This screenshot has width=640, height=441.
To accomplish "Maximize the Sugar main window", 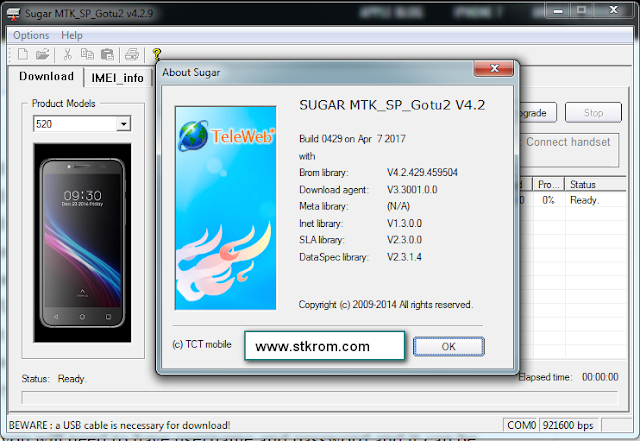I will tap(581, 10).
